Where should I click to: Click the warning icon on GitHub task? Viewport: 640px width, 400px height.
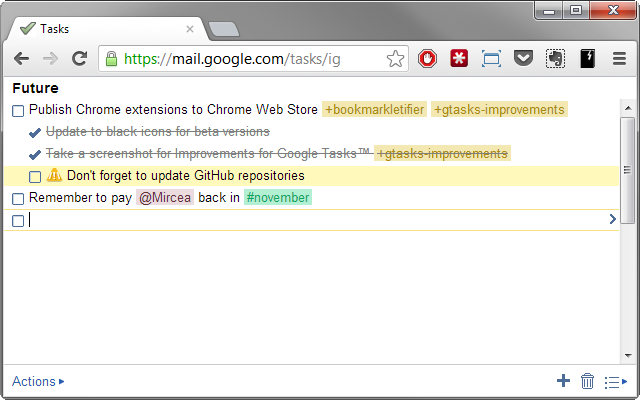(54, 175)
